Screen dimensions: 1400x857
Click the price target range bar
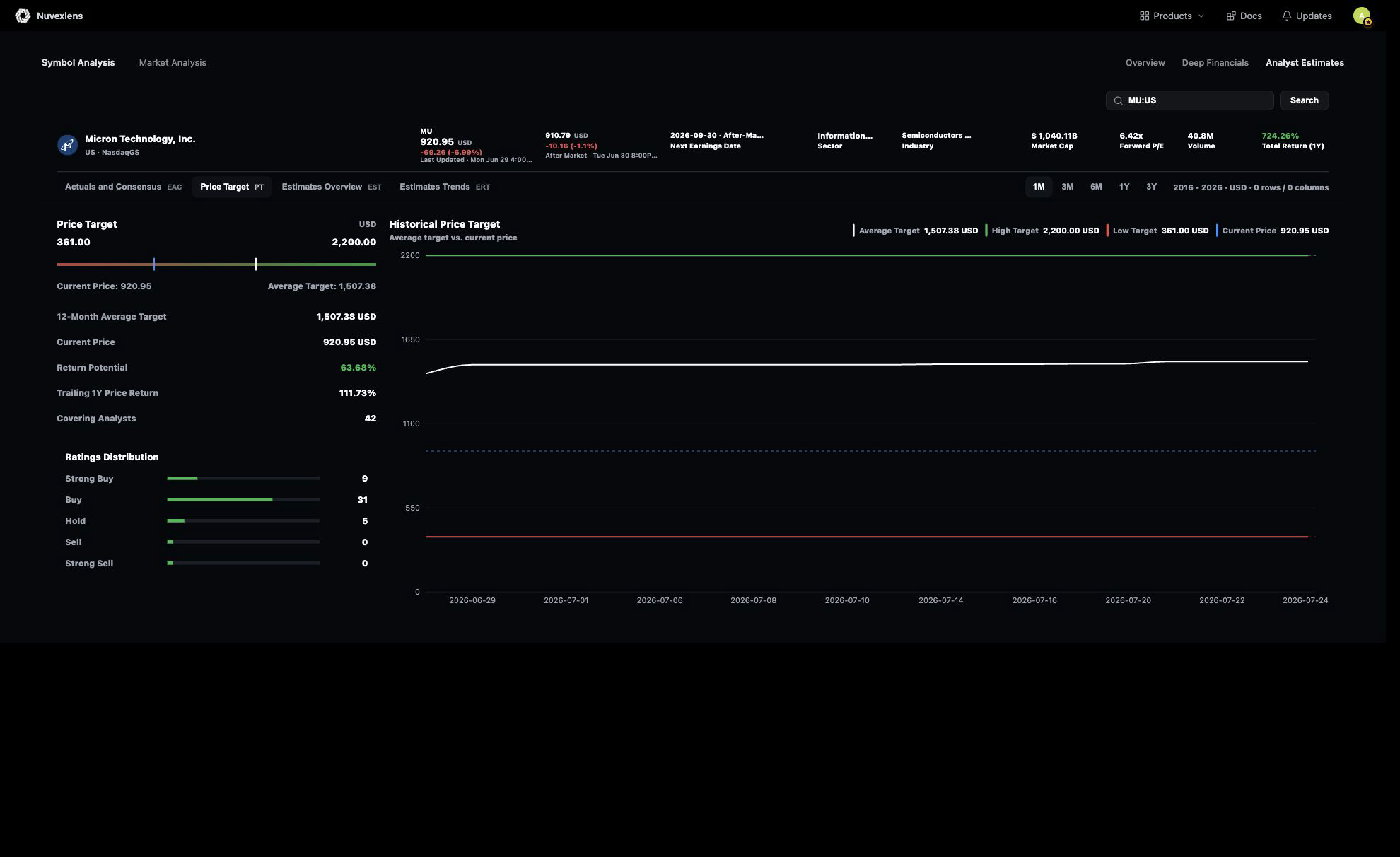click(x=216, y=264)
